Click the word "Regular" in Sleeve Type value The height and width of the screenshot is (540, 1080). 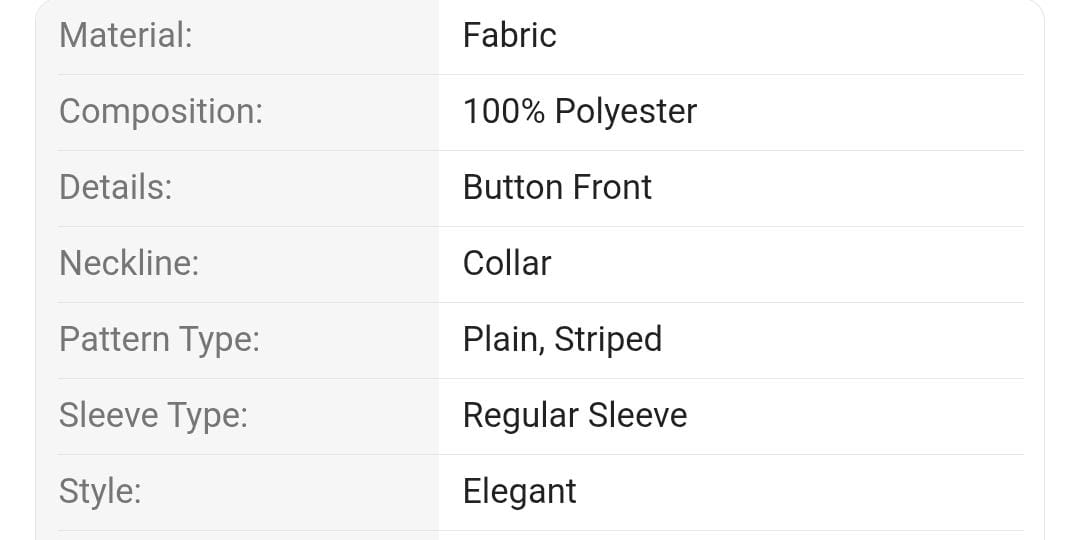tap(520, 416)
